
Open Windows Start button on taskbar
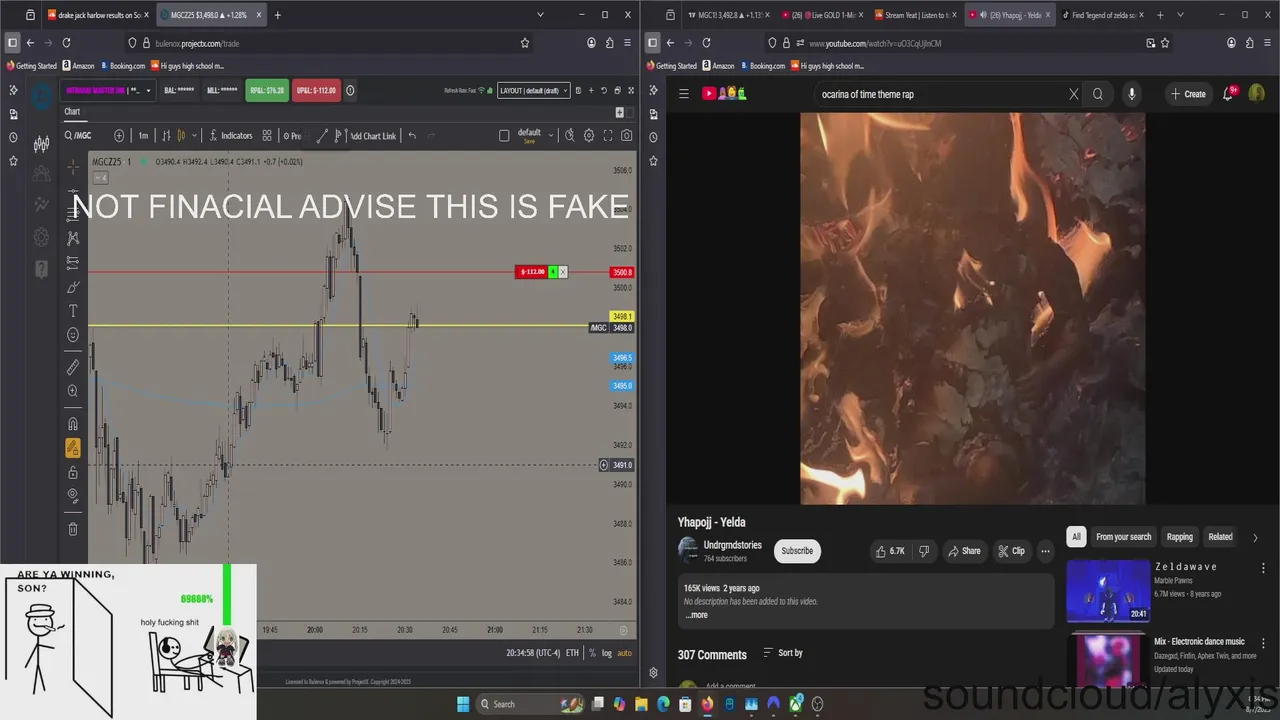[x=463, y=704]
